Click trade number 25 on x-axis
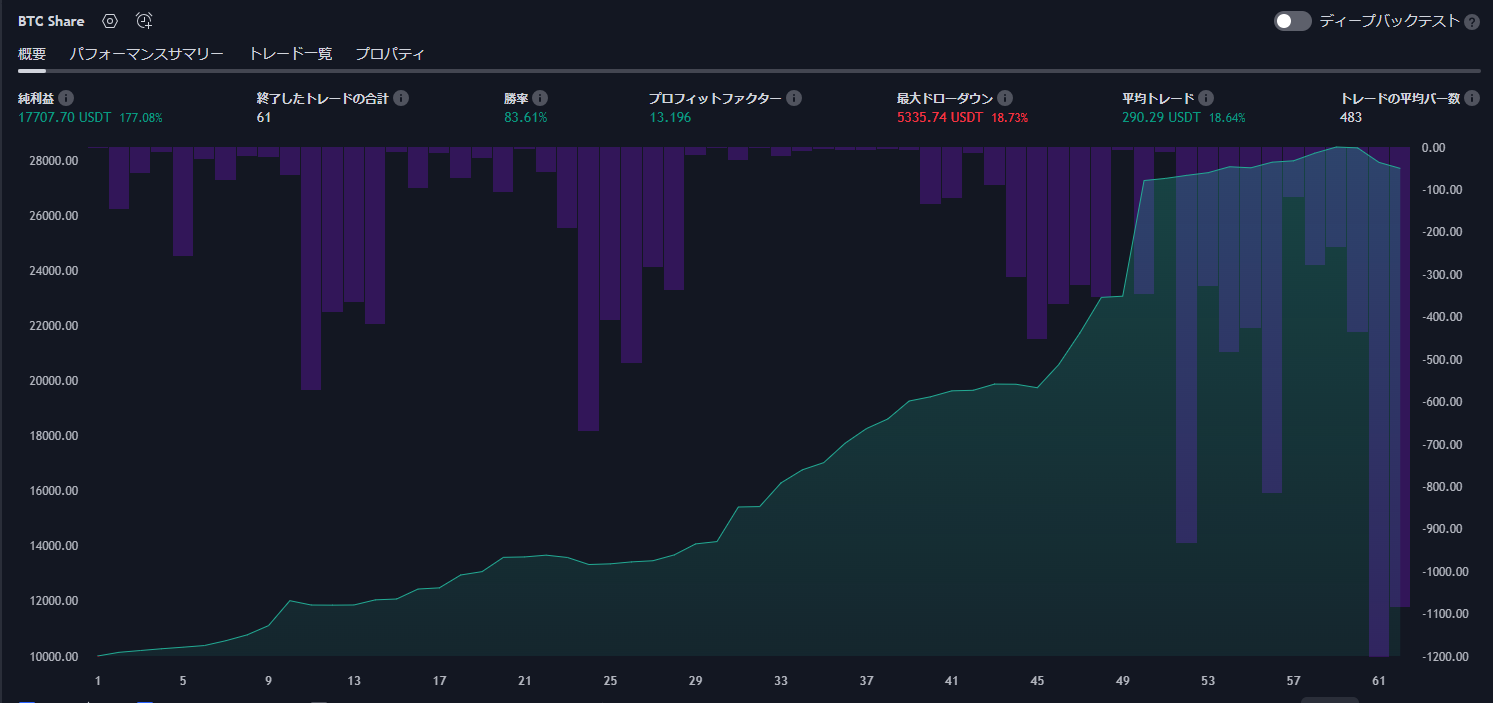Screen dimensions: 1493x703 pos(610,681)
